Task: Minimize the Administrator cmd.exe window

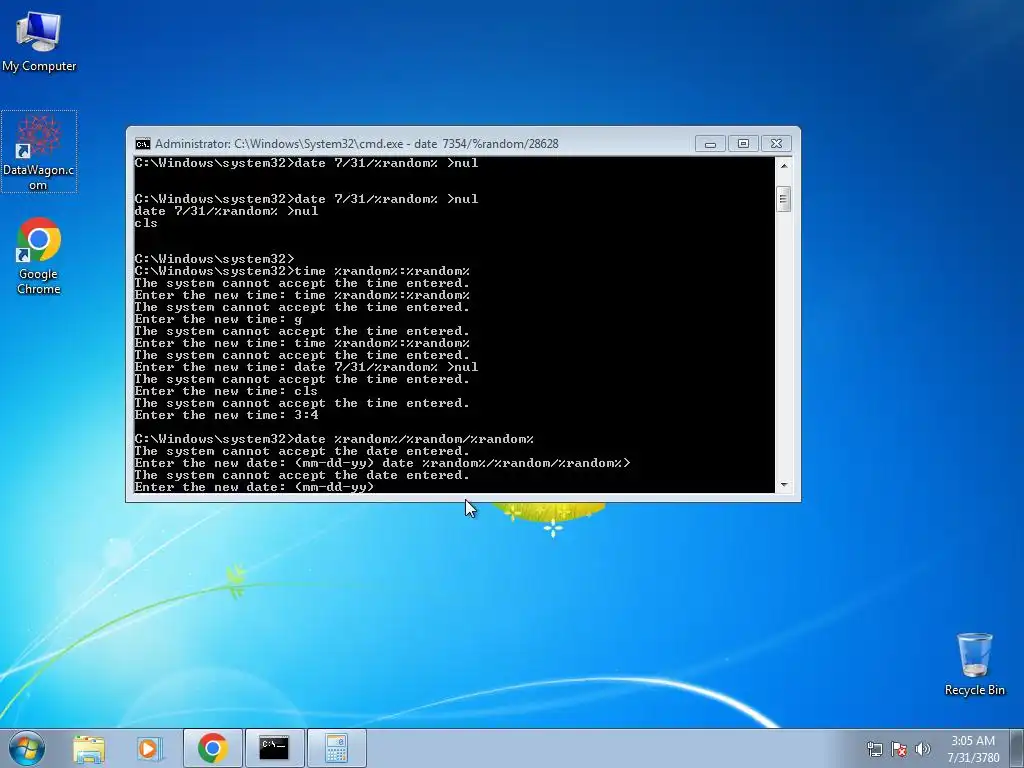Action: 710,144
